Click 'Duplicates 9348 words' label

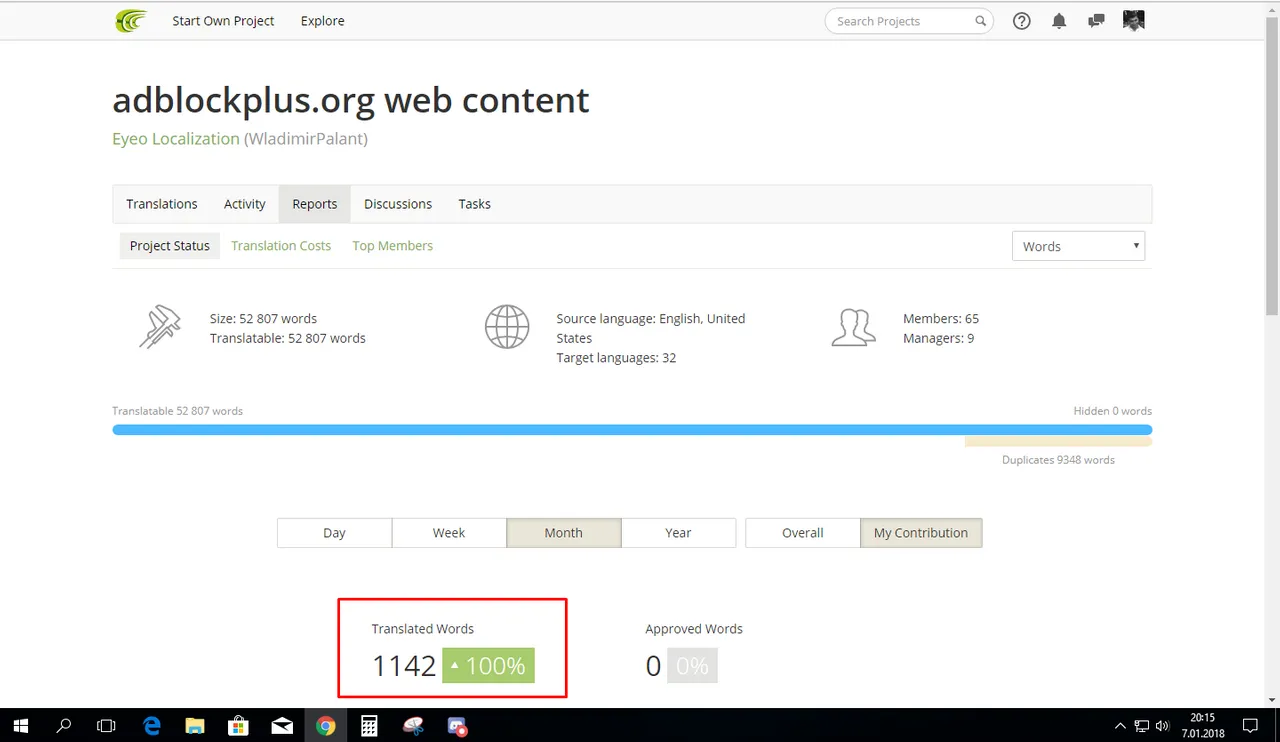(1058, 460)
